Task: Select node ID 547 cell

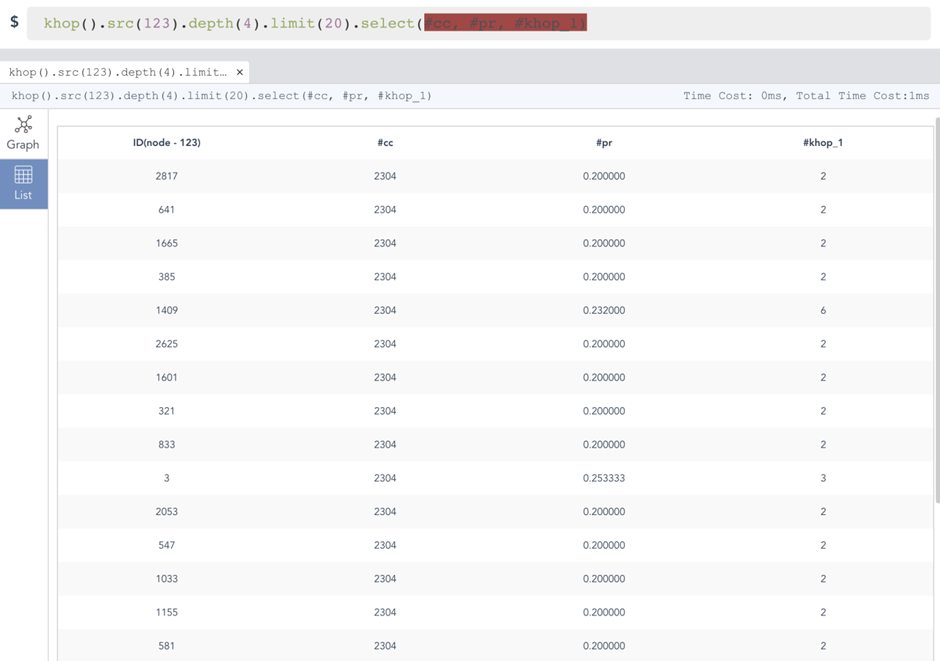Action: click(167, 545)
